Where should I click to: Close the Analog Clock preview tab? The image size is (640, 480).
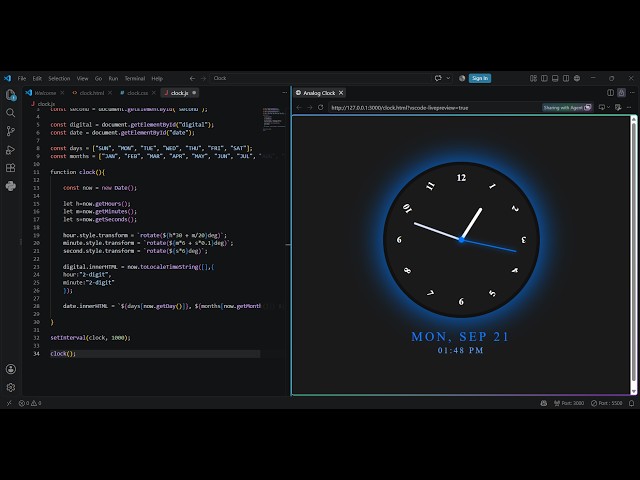[x=341, y=93]
